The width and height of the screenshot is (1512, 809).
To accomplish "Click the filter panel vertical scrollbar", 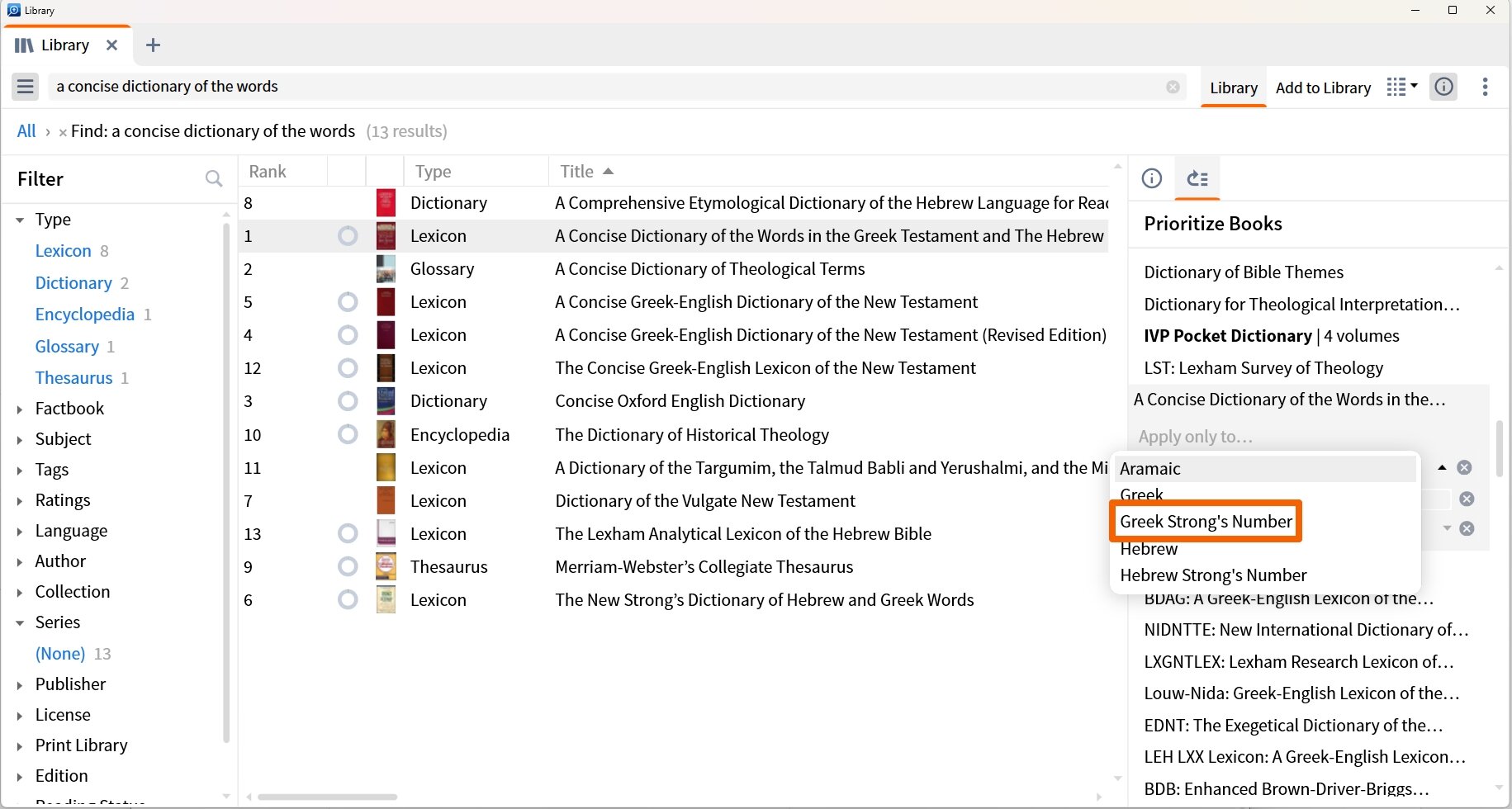I will (x=226, y=482).
